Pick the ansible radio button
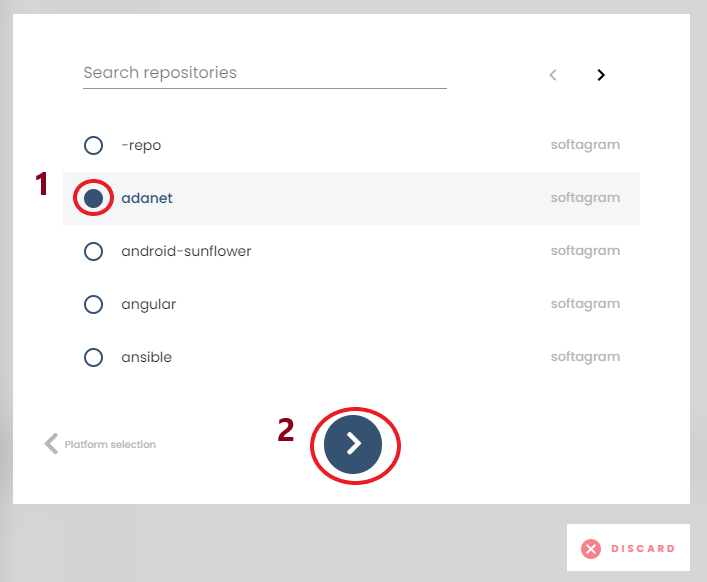Image resolution: width=707 pixels, height=582 pixels. click(x=93, y=357)
